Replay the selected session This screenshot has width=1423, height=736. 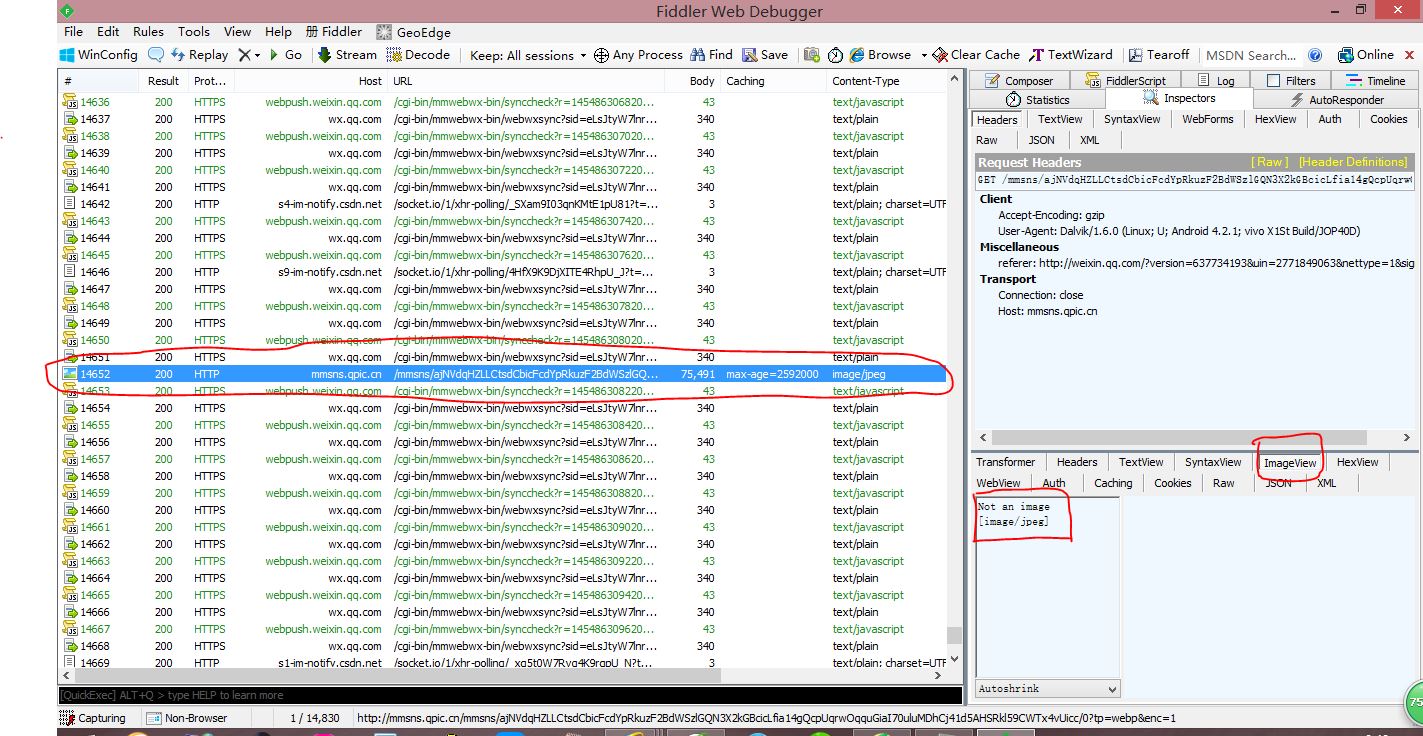pos(199,55)
